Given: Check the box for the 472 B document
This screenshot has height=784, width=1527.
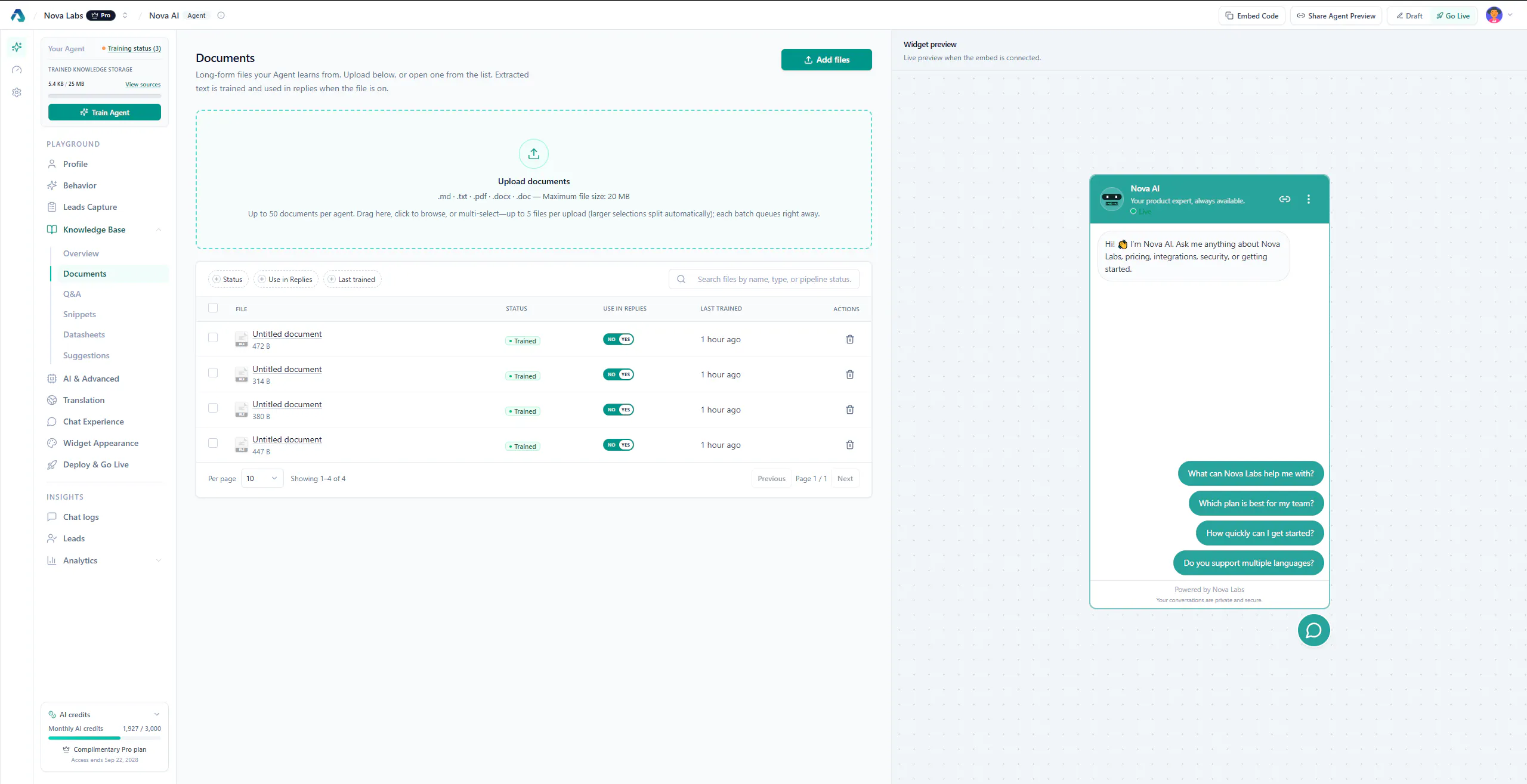Looking at the screenshot, I should coord(213,337).
